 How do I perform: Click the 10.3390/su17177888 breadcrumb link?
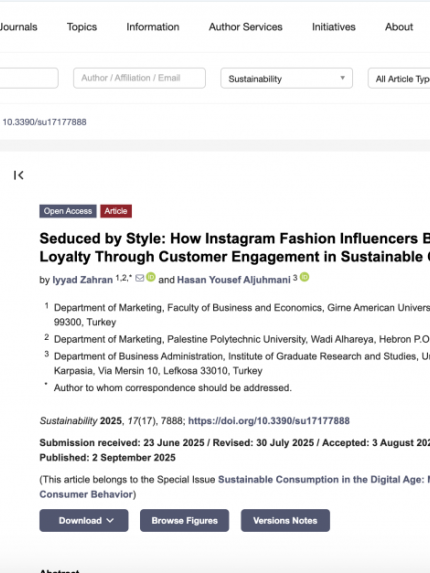(x=44, y=122)
